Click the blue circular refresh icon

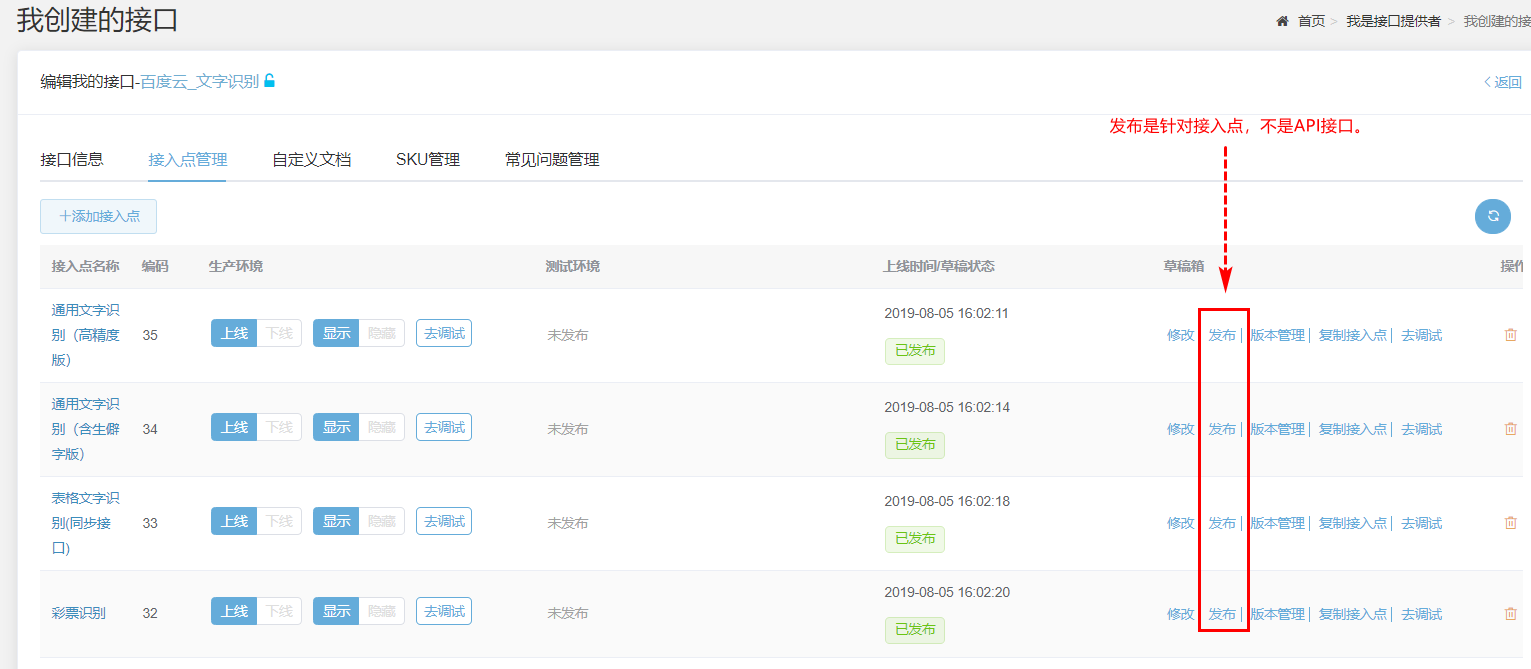tap(1492, 216)
